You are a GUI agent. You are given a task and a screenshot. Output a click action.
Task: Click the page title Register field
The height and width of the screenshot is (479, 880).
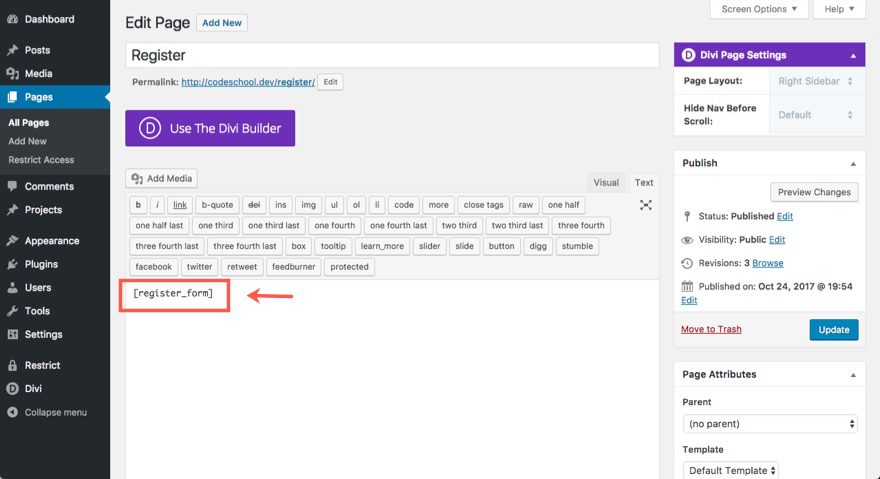(392, 56)
